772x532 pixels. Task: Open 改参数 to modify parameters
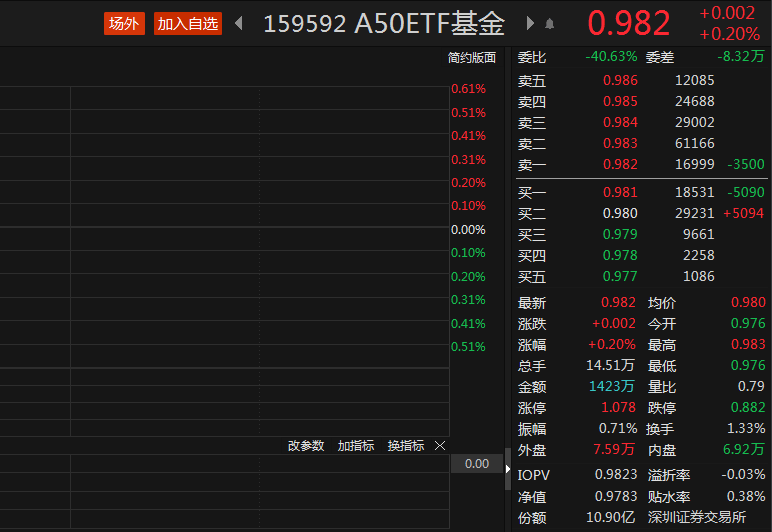[x=306, y=446]
